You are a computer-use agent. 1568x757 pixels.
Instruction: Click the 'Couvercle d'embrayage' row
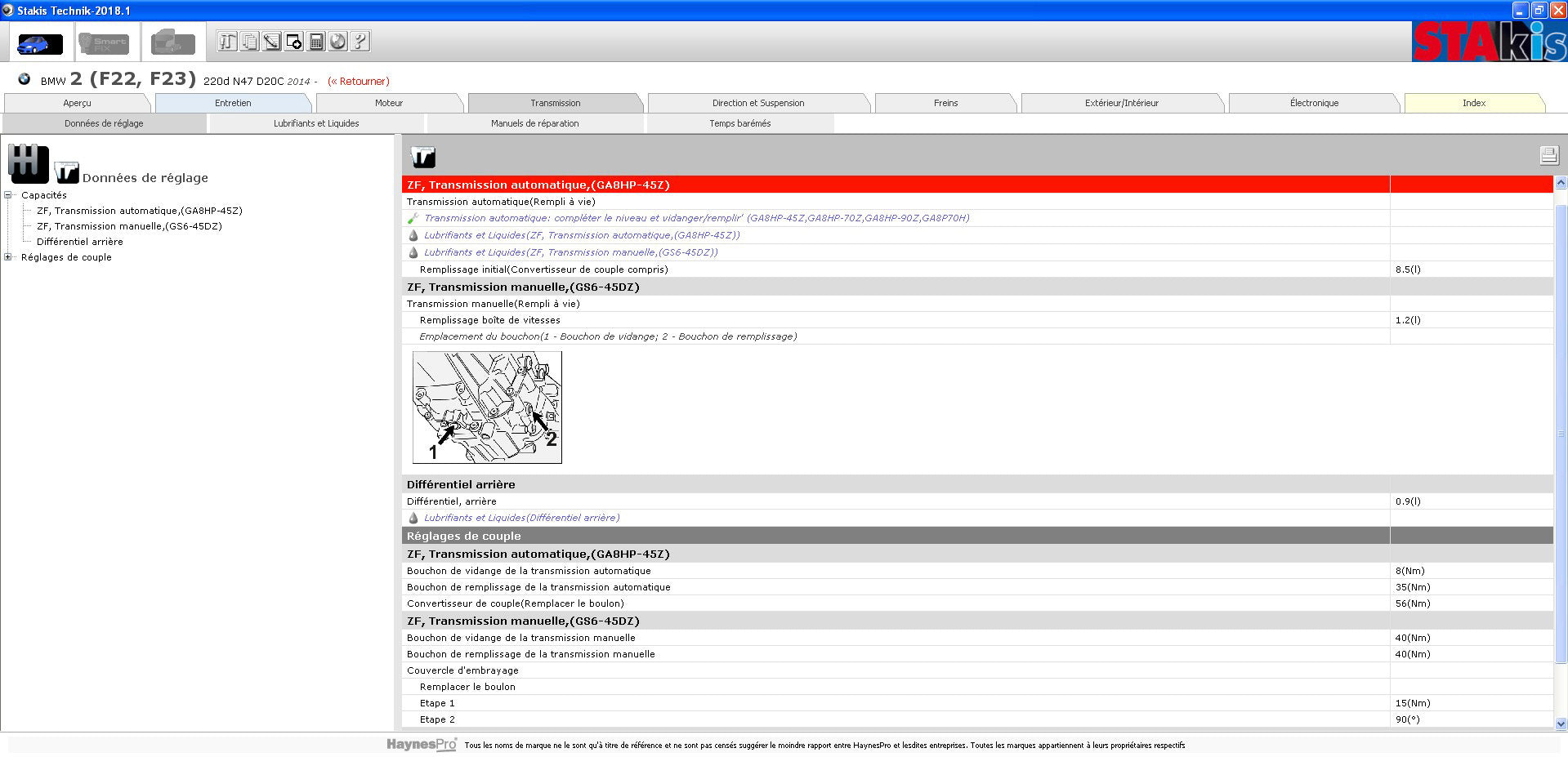click(977, 670)
